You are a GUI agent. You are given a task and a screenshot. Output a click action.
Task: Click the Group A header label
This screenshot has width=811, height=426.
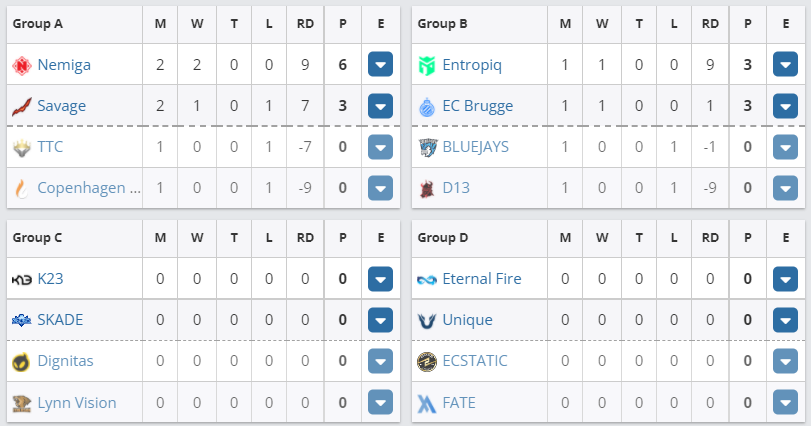click(x=38, y=22)
